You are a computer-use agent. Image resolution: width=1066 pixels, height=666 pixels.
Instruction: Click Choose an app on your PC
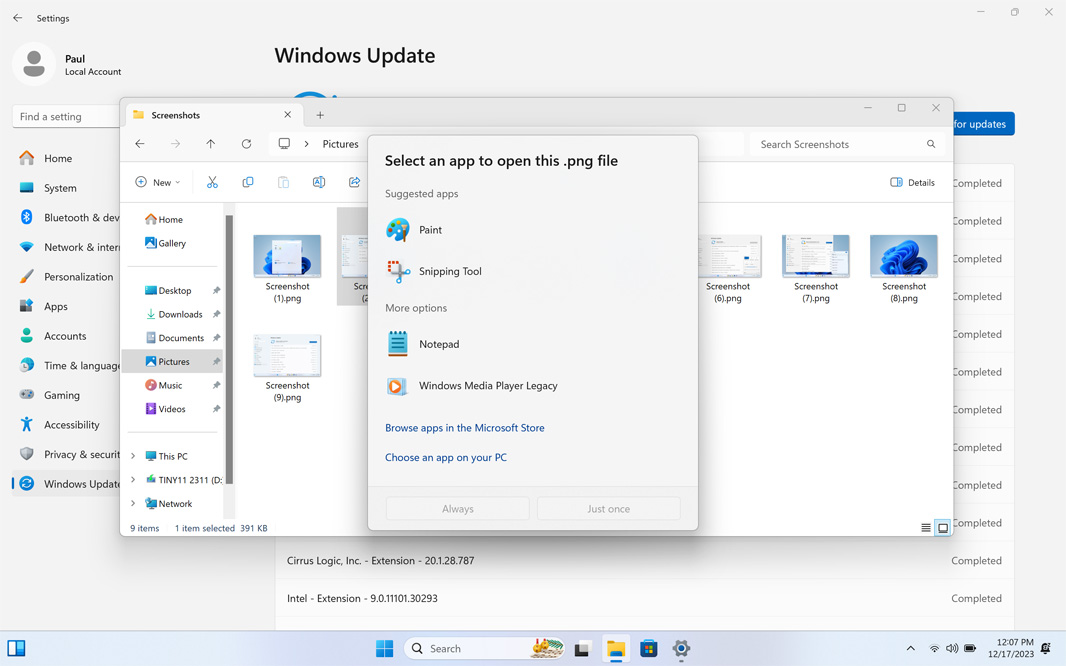click(x=446, y=458)
